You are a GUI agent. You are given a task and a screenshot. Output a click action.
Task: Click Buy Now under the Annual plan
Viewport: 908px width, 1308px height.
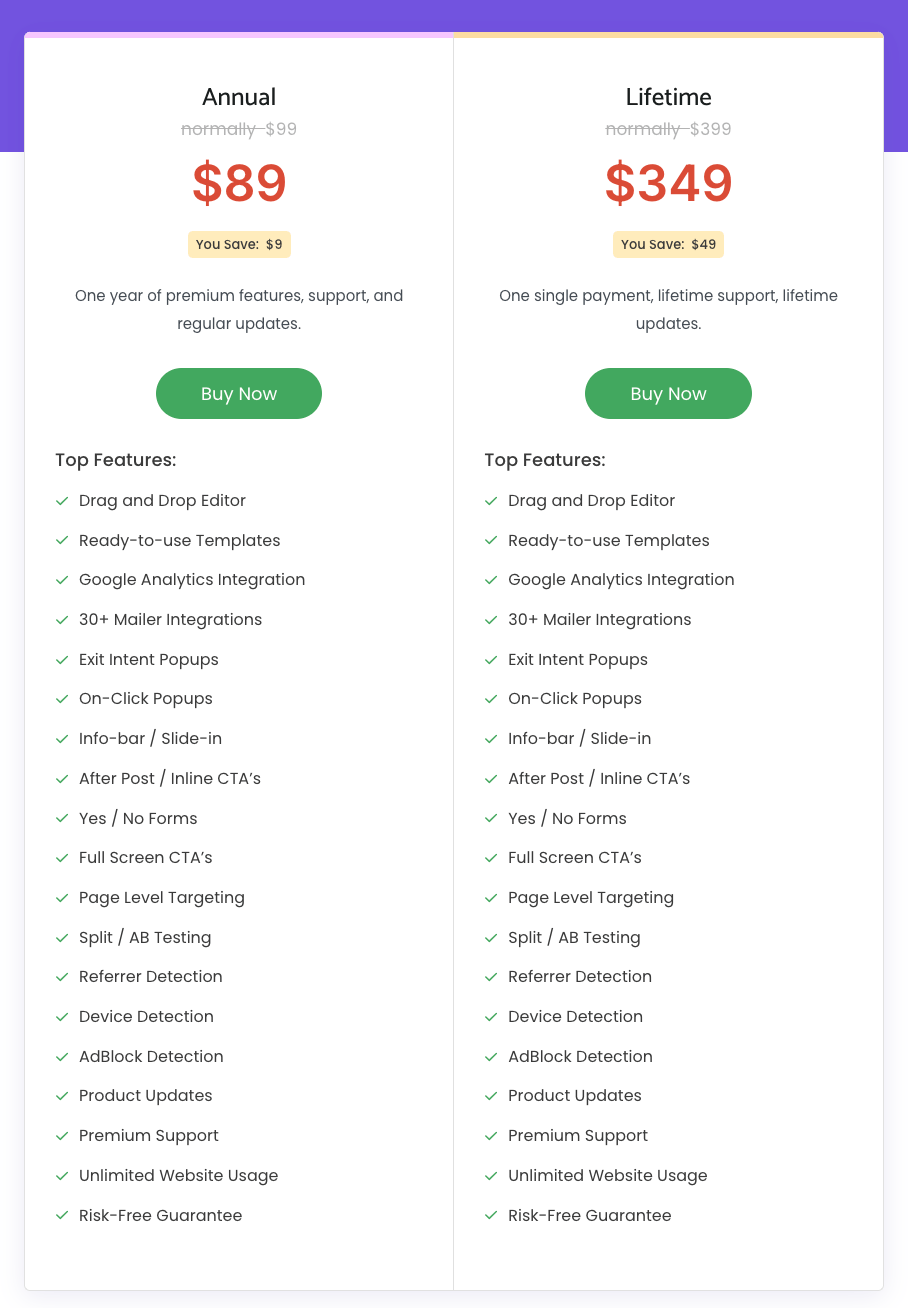point(238,394)
